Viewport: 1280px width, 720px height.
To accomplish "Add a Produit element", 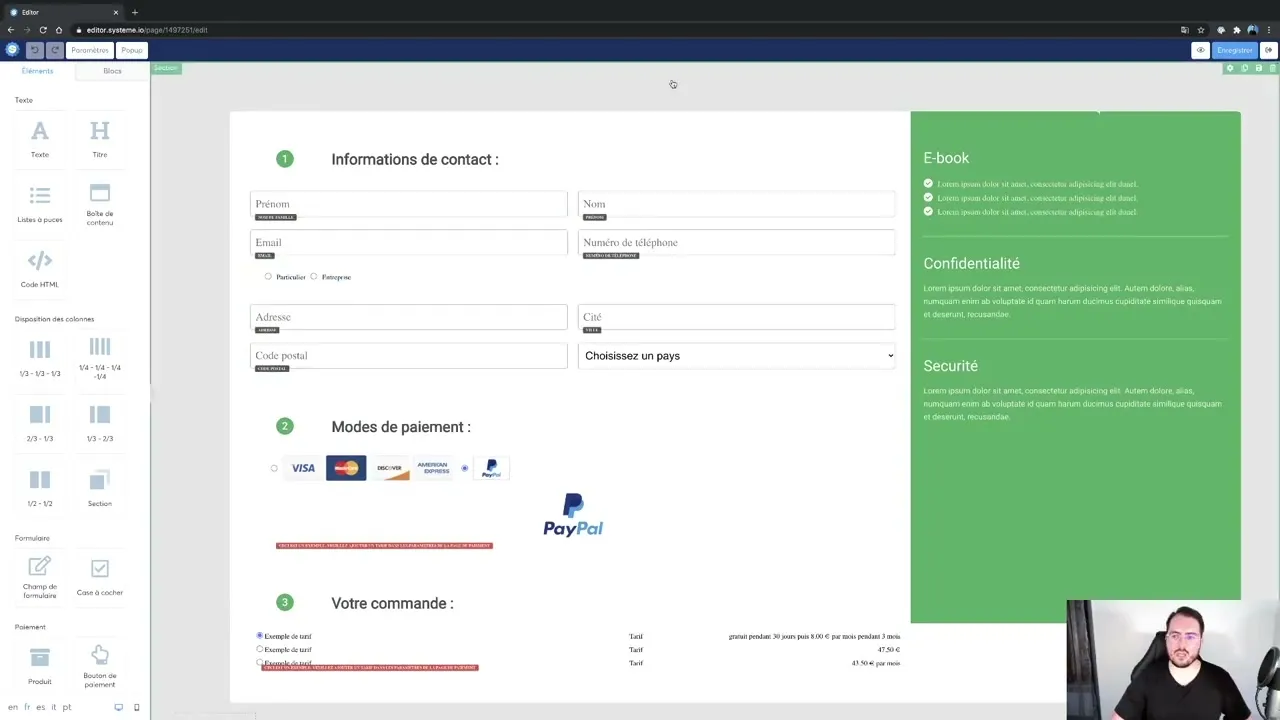I will click(x=39, y=662).
